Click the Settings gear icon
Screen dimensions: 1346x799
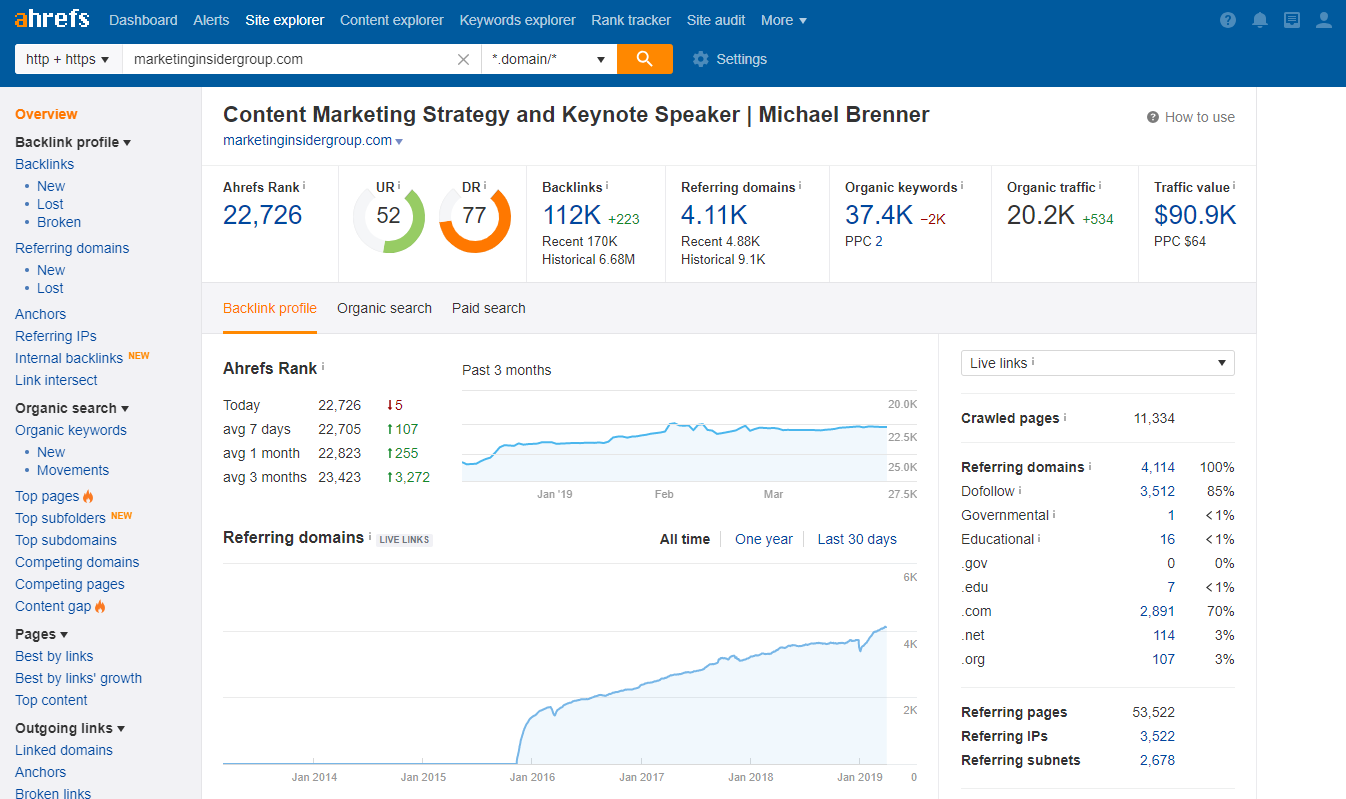pos(701,59)
